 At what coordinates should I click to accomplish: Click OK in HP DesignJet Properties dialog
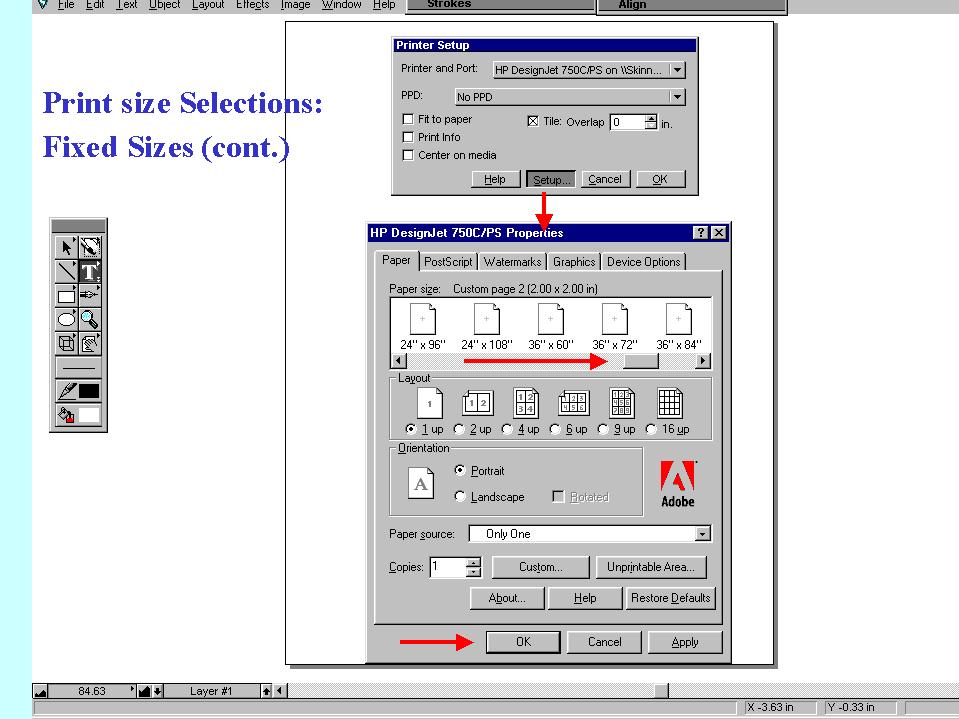pyautogui.click(x=523, y=642)
